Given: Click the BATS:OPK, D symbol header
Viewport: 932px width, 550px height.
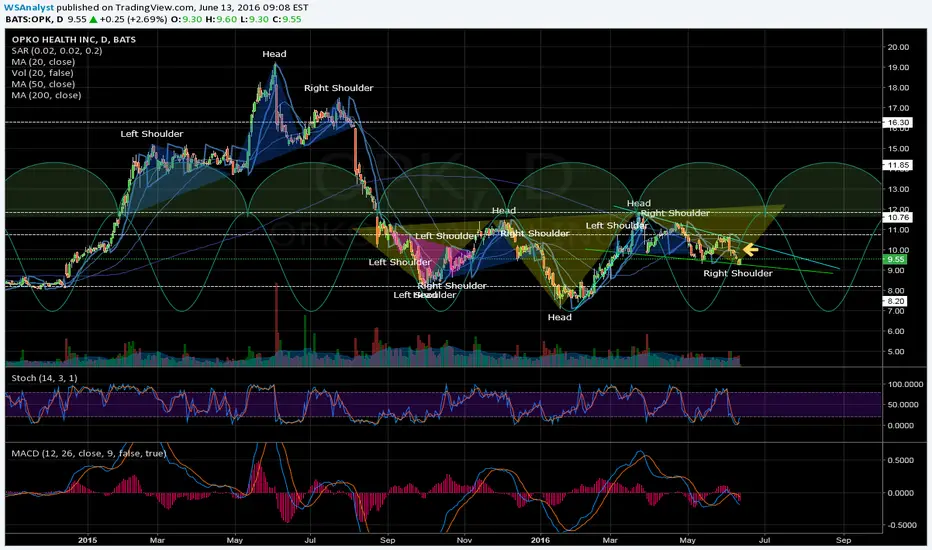Looking at the screenshot, I should pyautogui.click(x=34, y=19).
